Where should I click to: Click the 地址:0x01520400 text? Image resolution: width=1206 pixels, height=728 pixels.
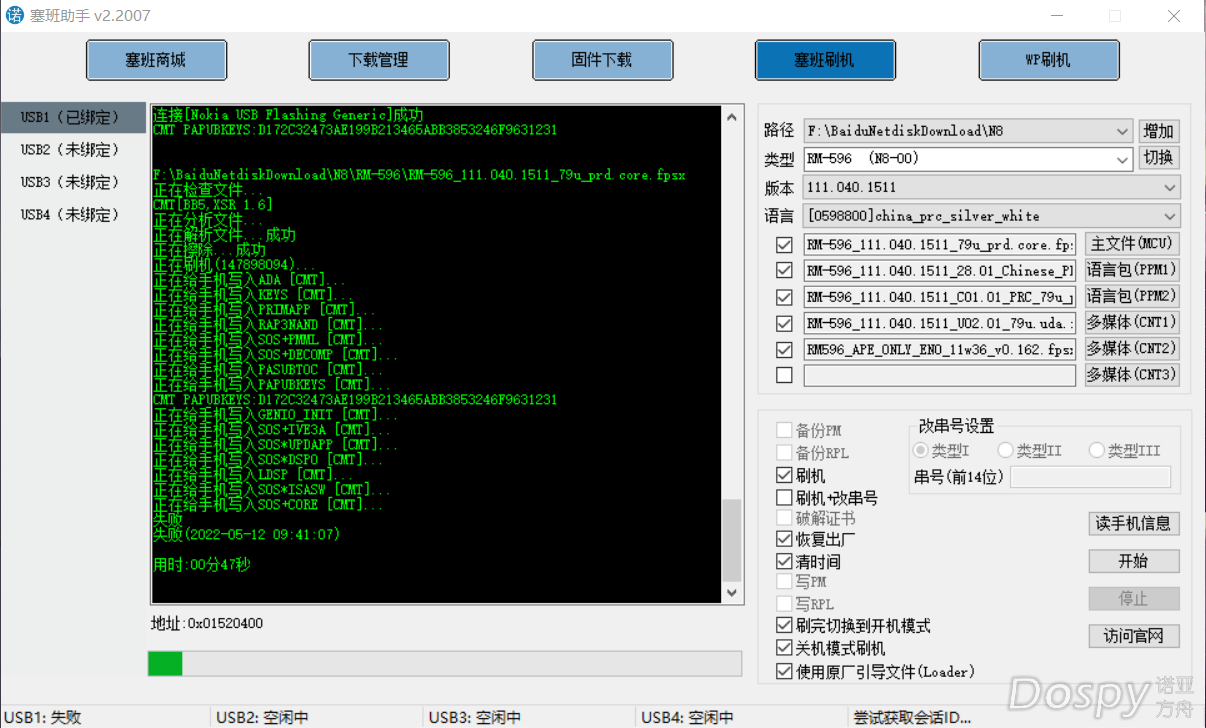click(x=207, y=624)
